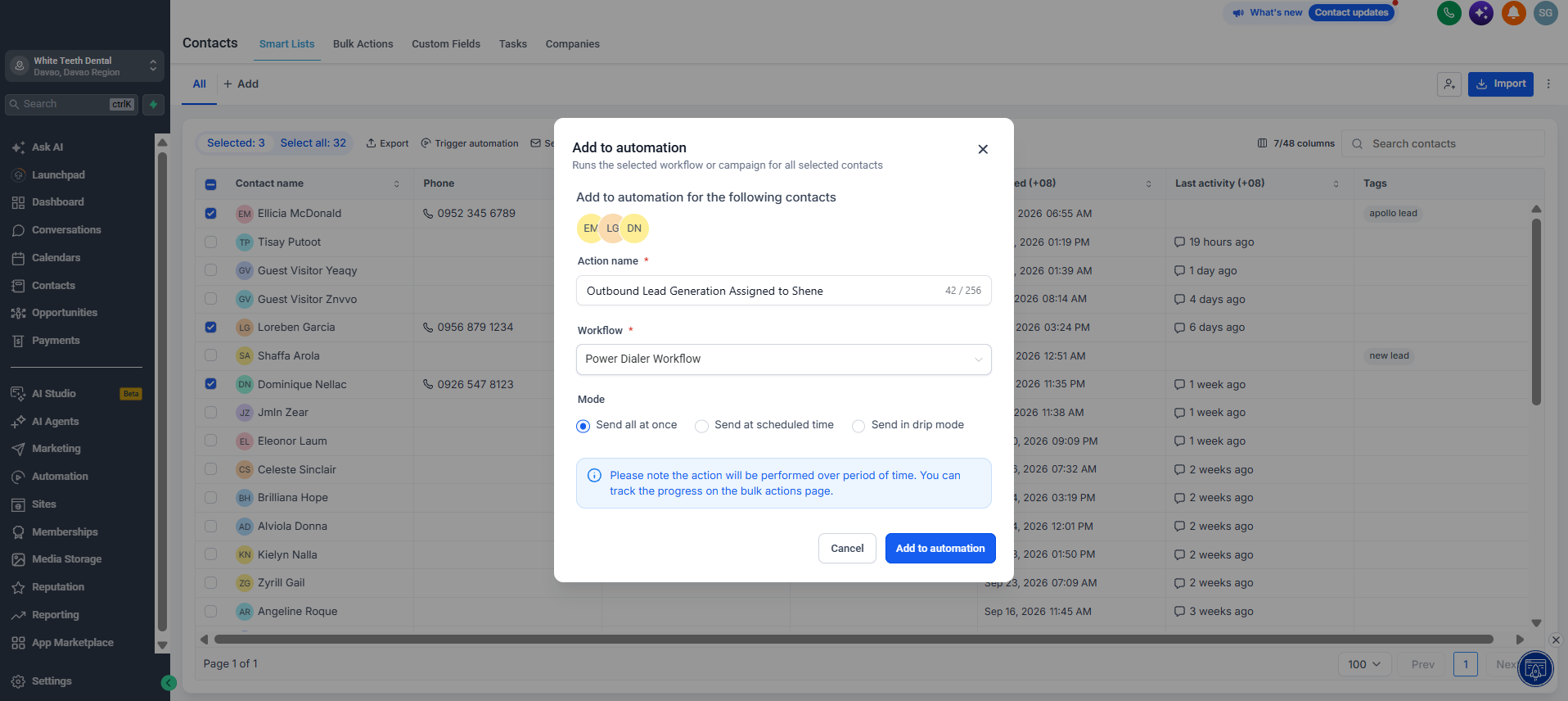Image resolution: width=1568 pixels, height=701 pixels.
Task: Open the purple AI sparkle icon
Action: point(1481,13)
